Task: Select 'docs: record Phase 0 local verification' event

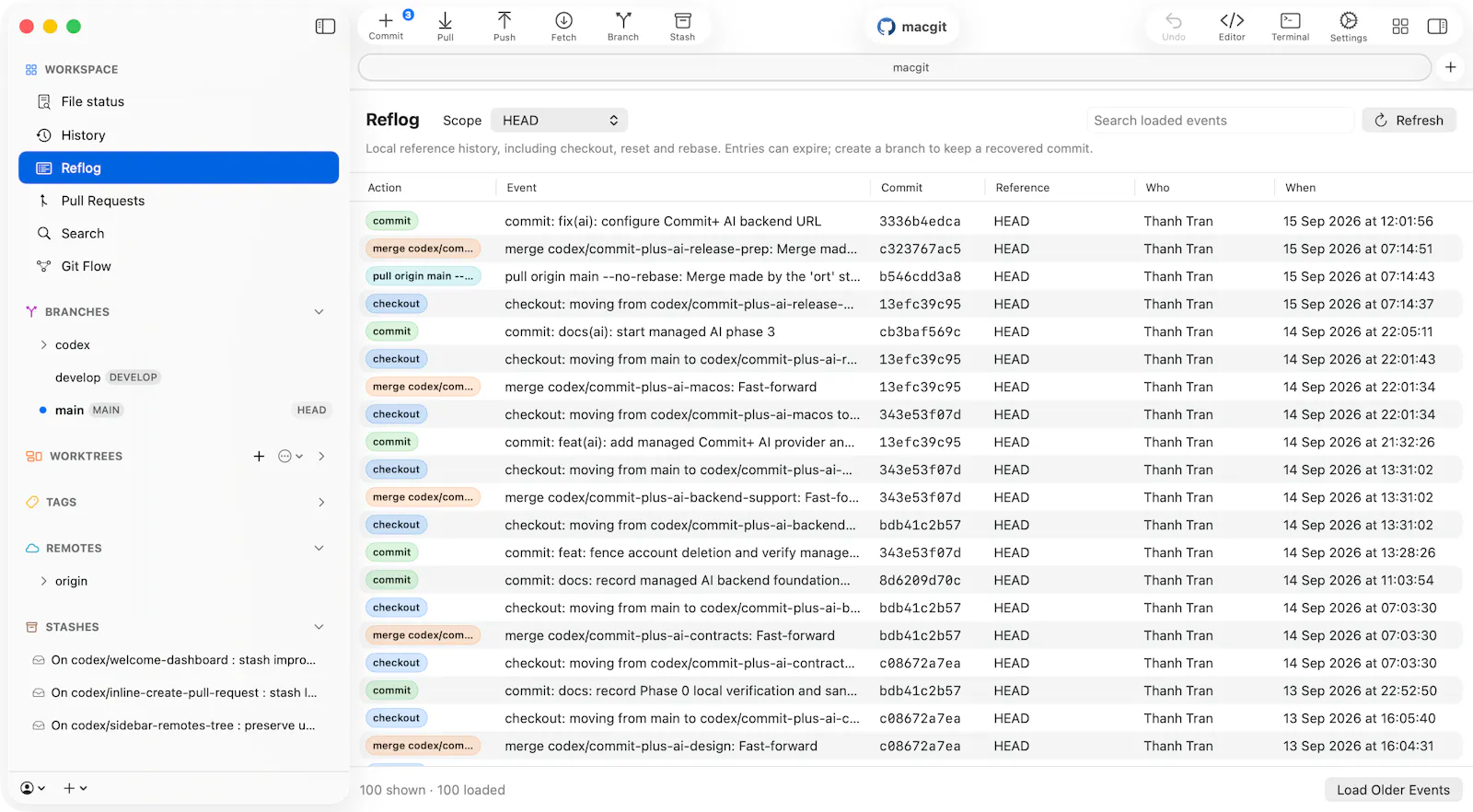Action: (x=680, y=690)
